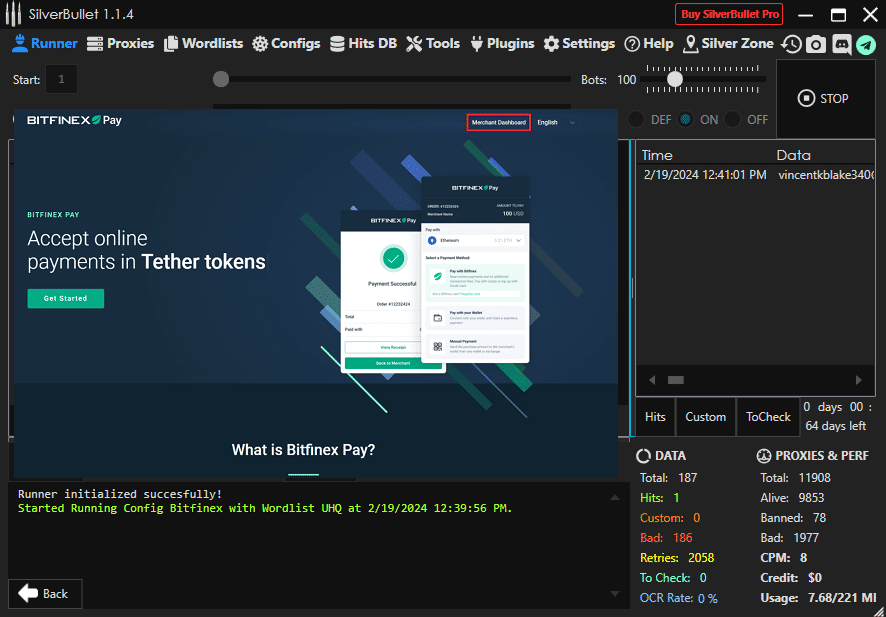The width and height of the screenshot is (886, 617).
Task: Go to the Configs section
Action: coord(286,44)
